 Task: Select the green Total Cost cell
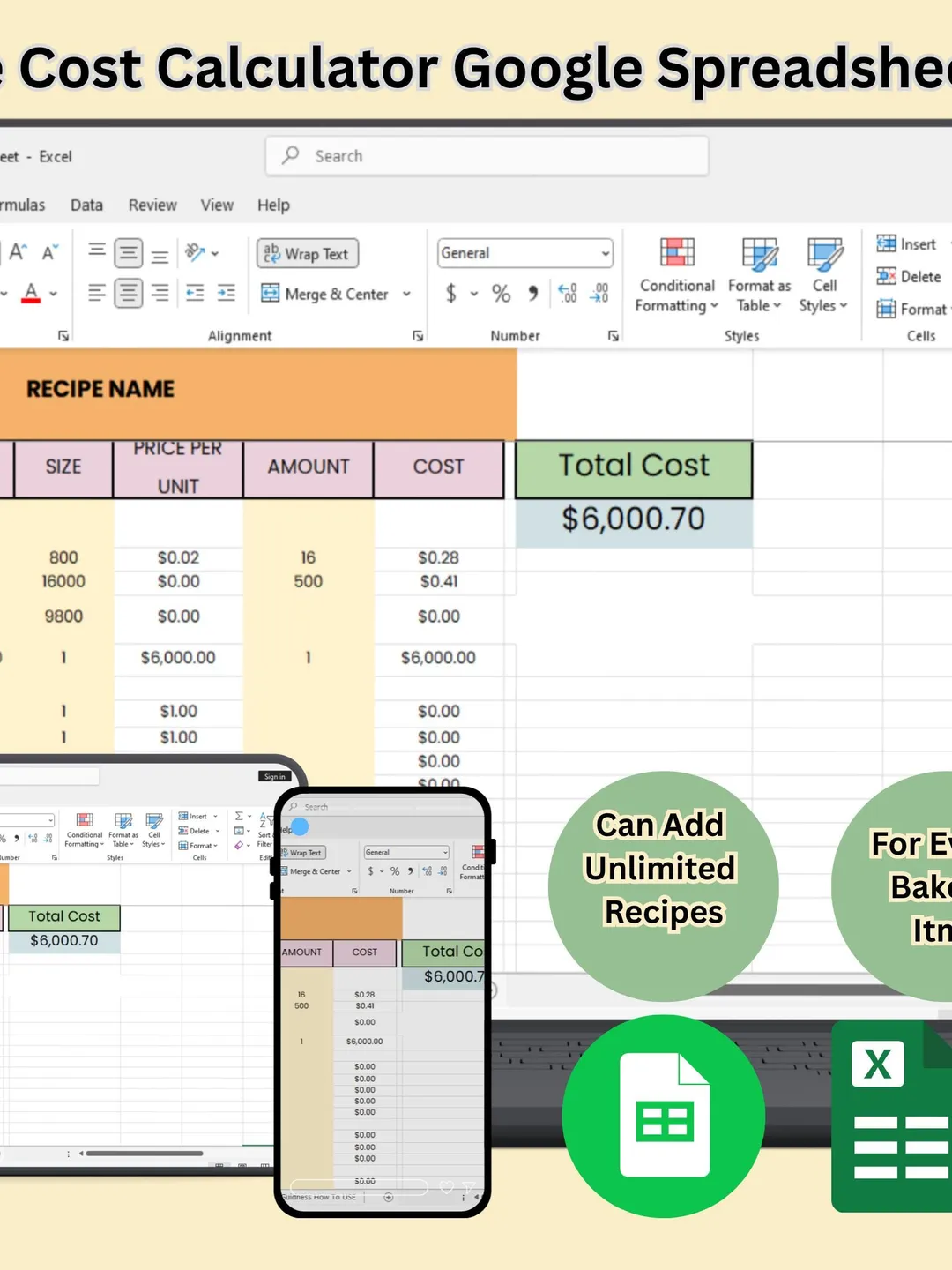634,467
